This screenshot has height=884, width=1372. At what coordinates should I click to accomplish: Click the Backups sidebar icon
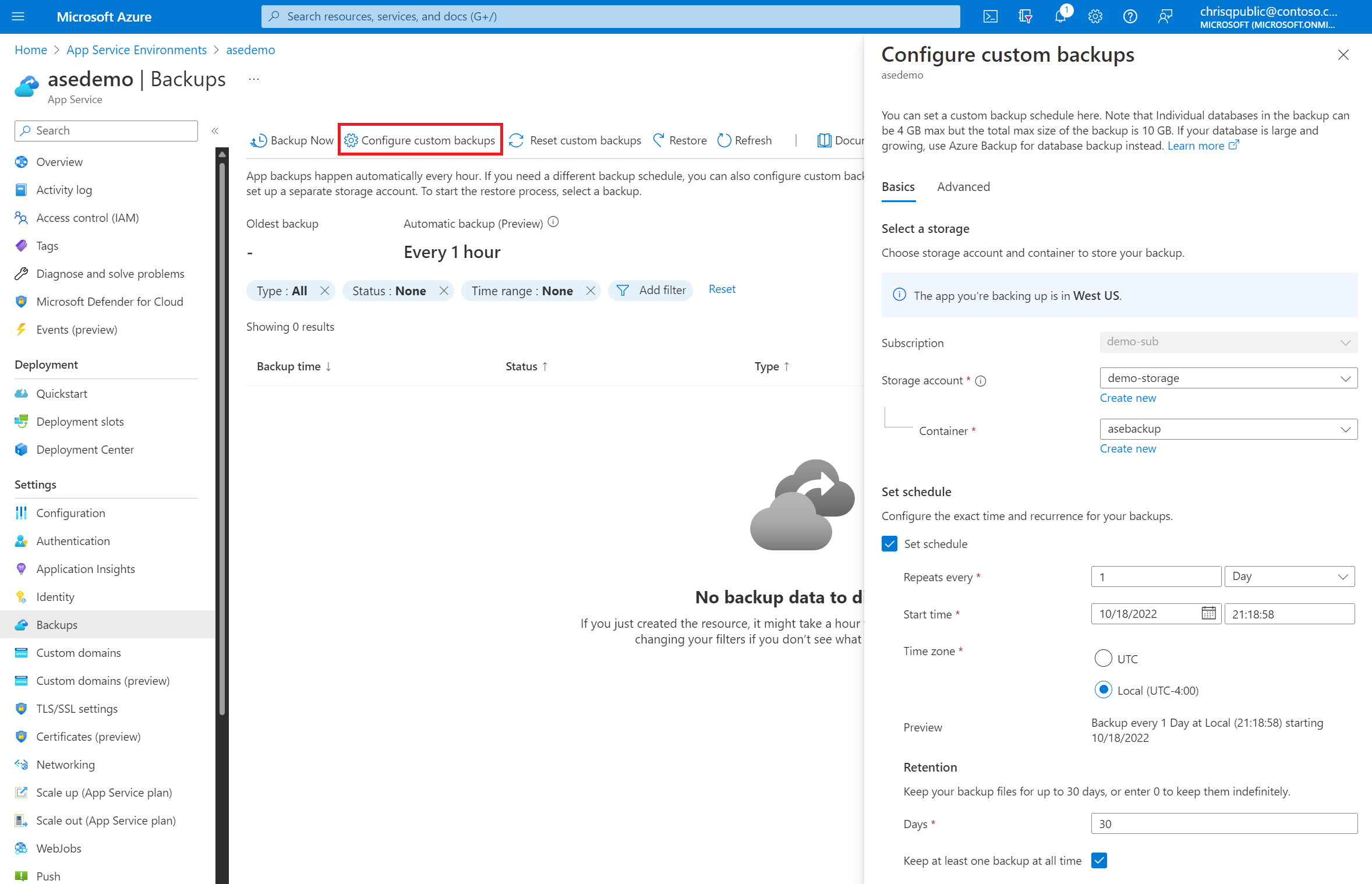tap(22, 624)
